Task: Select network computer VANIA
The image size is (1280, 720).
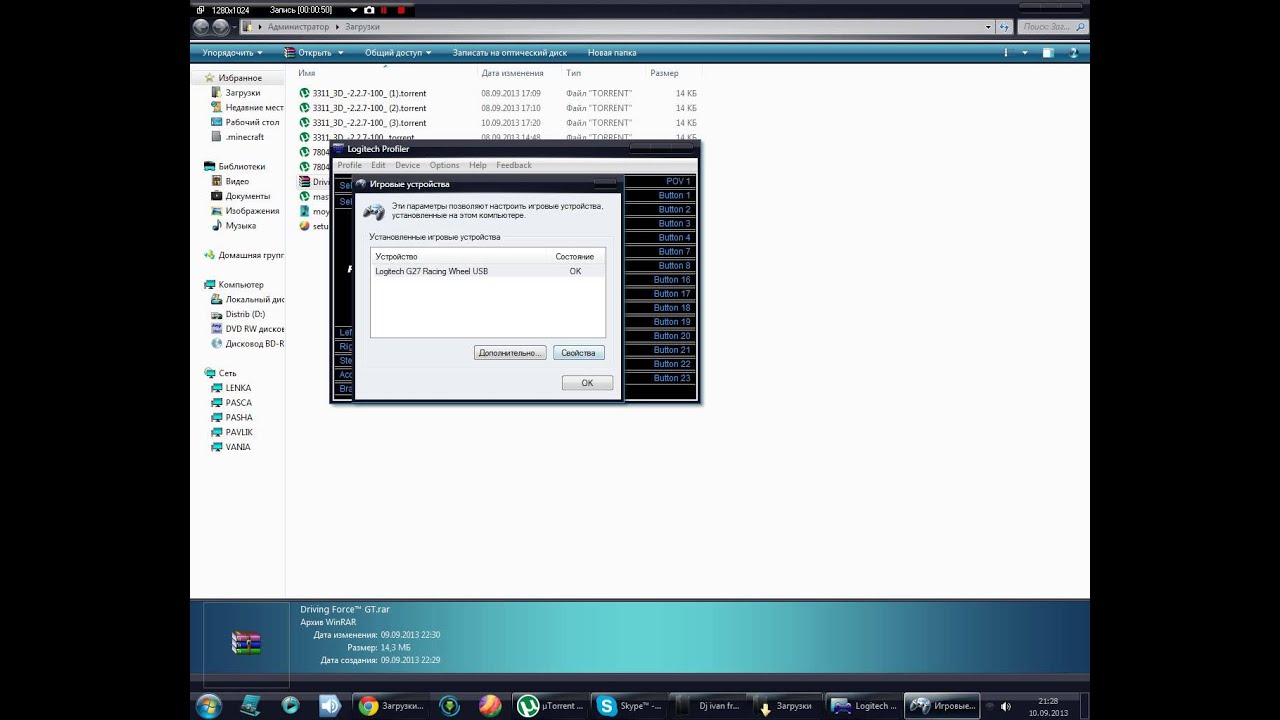Action: pyautogui.click(x=238, y=447)
